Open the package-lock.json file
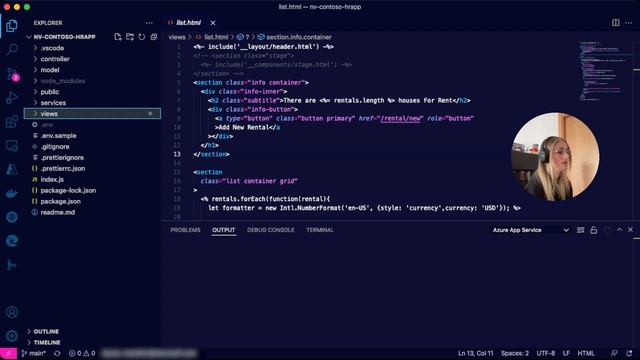The height and width of the screenshot is (360, 640). [68, 191]
